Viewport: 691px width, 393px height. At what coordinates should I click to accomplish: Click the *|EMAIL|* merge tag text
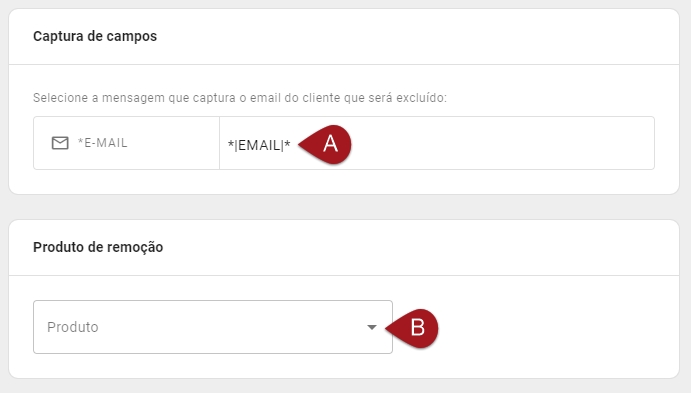point(259,145)
